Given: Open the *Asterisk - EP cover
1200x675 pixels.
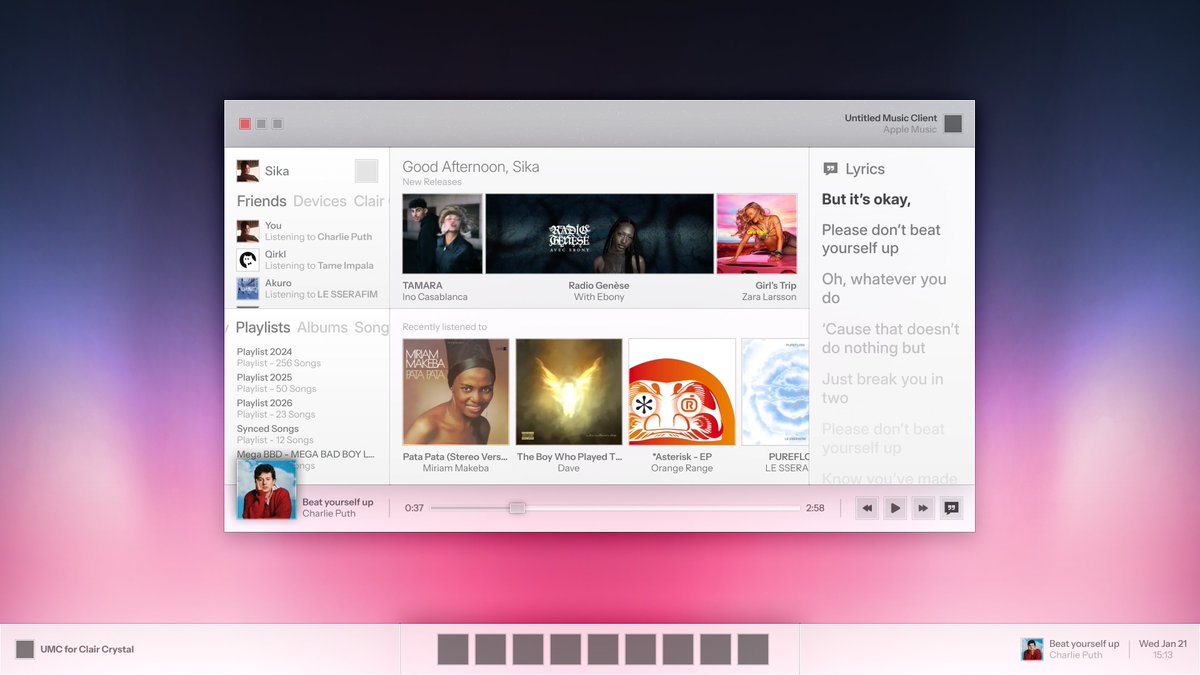Looking at the screenshot, I should (682, 392).
